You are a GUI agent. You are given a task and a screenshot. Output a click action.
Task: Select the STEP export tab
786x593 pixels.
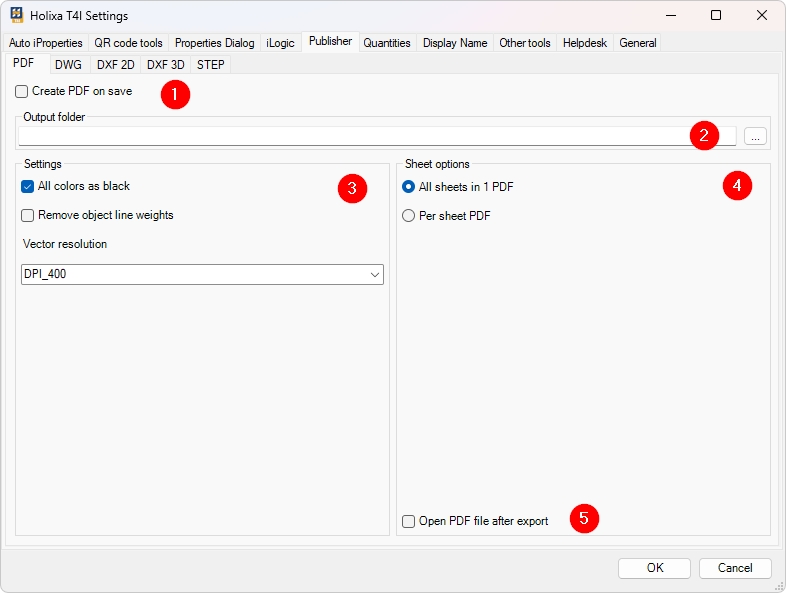click(x=211, y=65)
